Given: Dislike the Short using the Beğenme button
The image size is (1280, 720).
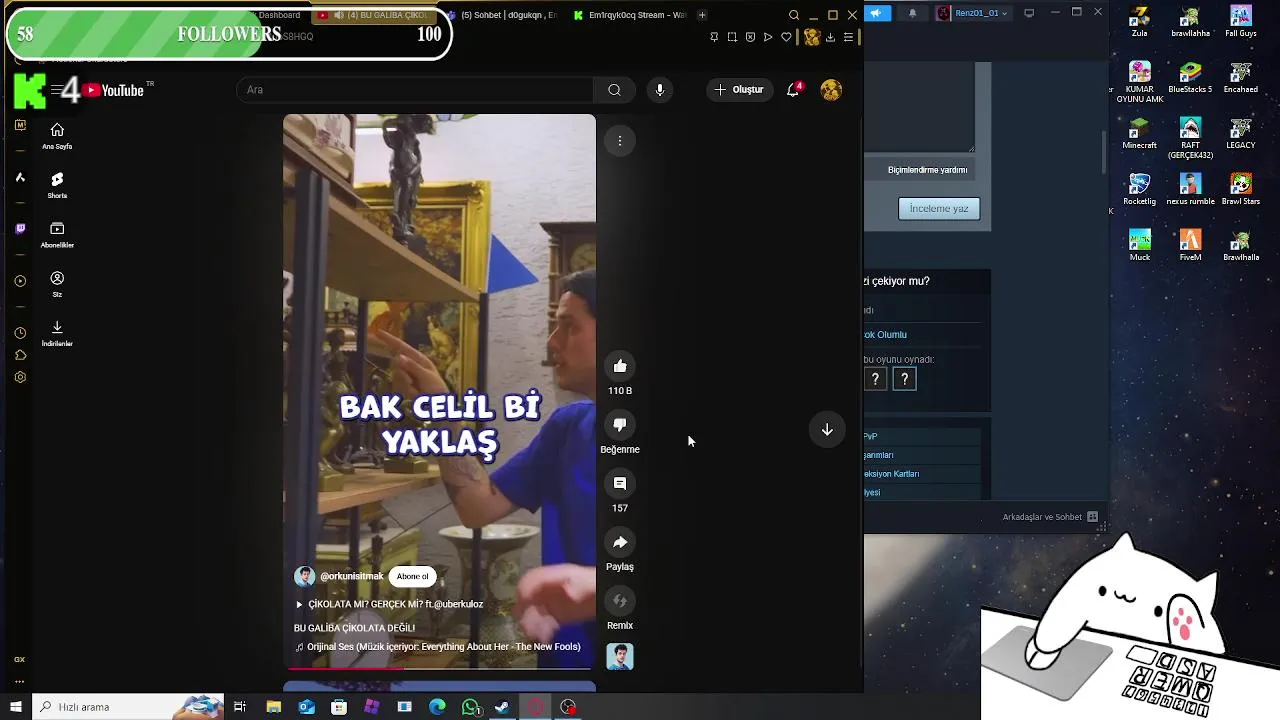Looking at the screenshot, I should [x=620, y=425].
